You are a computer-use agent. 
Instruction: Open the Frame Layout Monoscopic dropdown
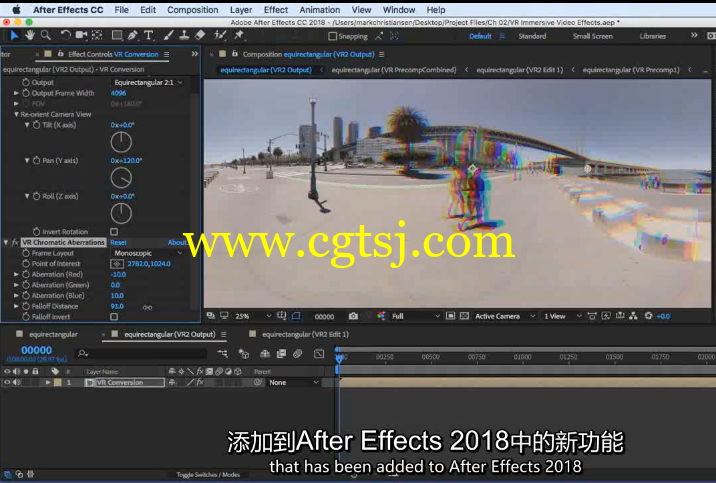[148, 253]
